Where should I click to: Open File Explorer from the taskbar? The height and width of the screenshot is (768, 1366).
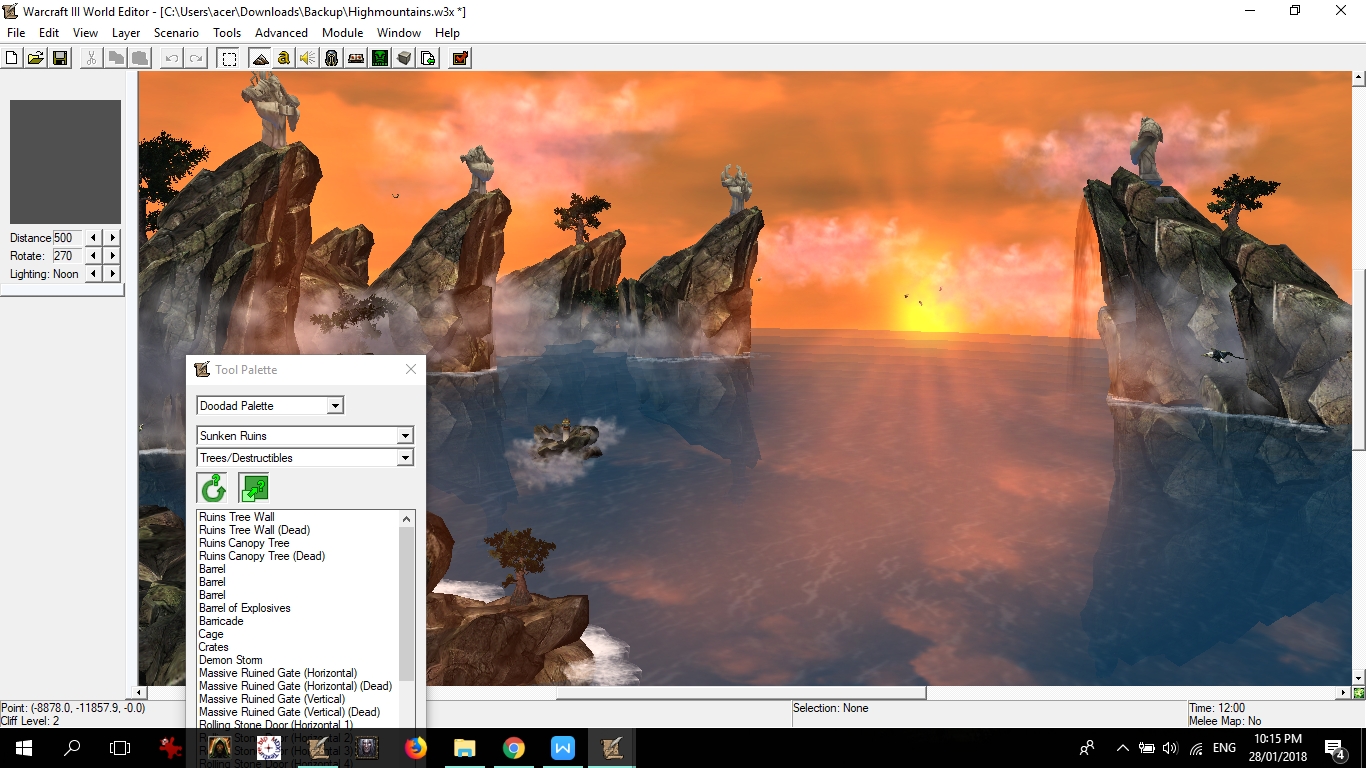click(465, 747)
